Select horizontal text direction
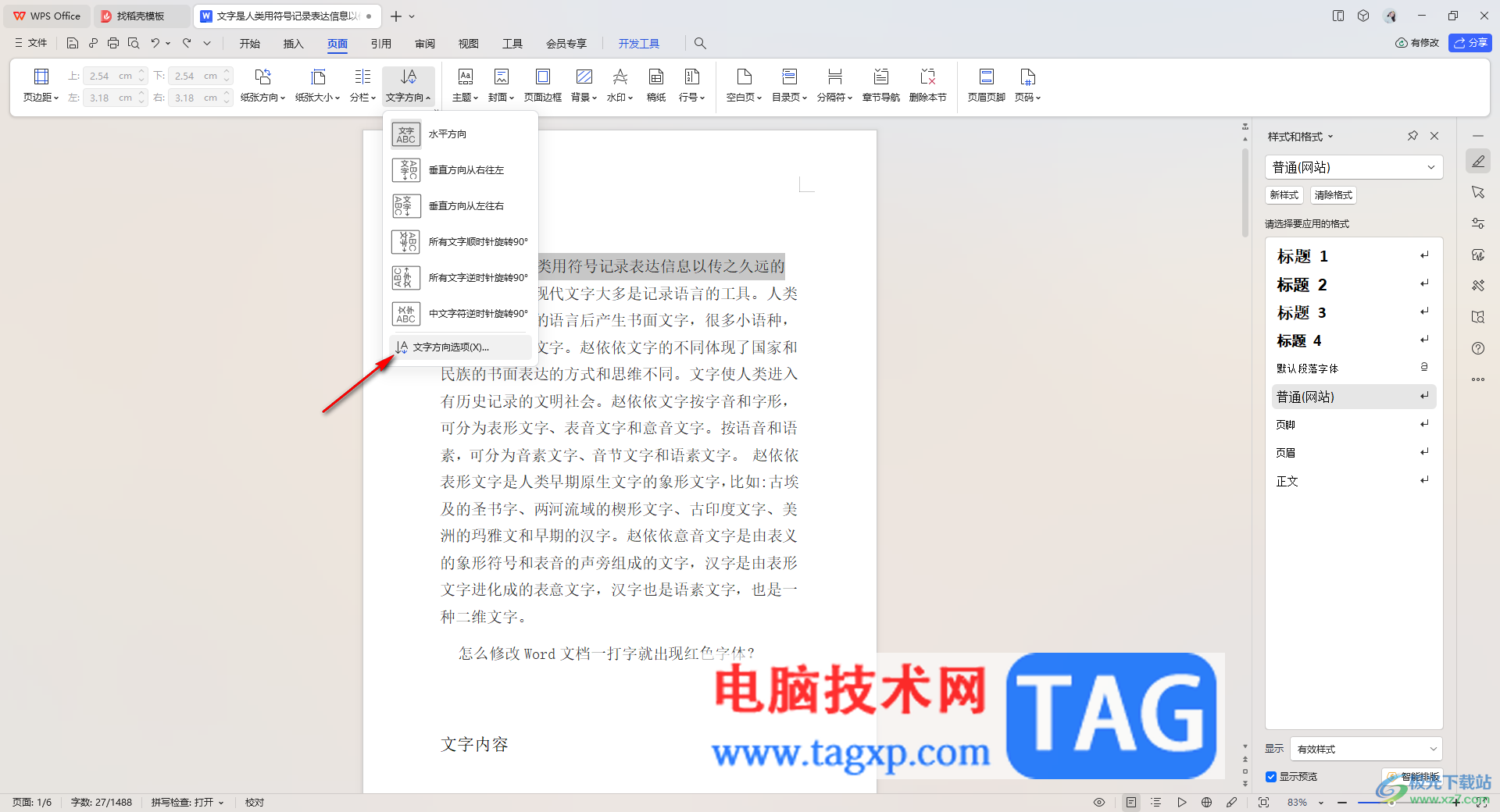This screenshot has width=1500, height=812. pyautogui.click(x=461, y=134)
